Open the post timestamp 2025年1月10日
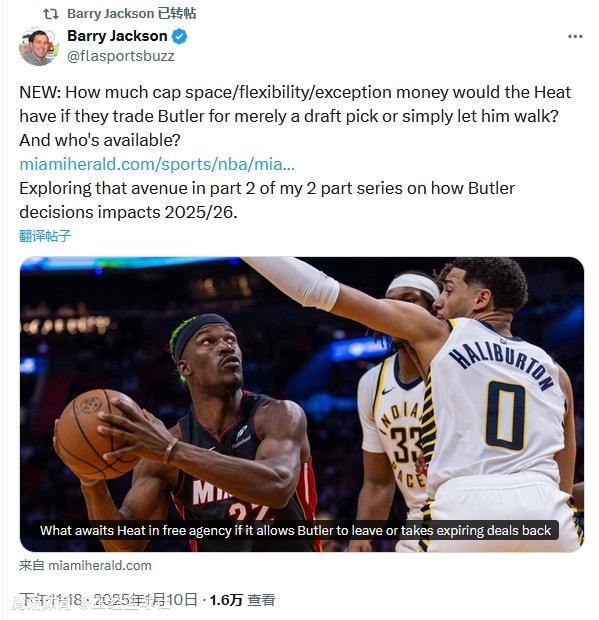 [145, 600]
